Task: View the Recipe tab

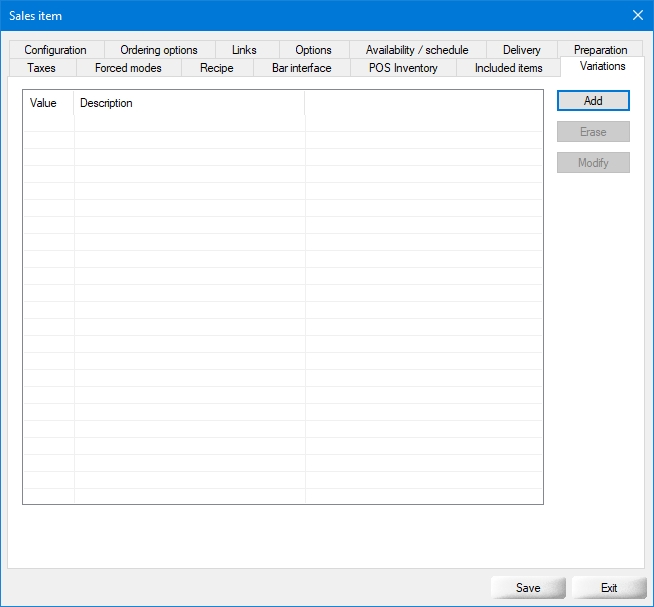Action: click(x=216, y=68)
